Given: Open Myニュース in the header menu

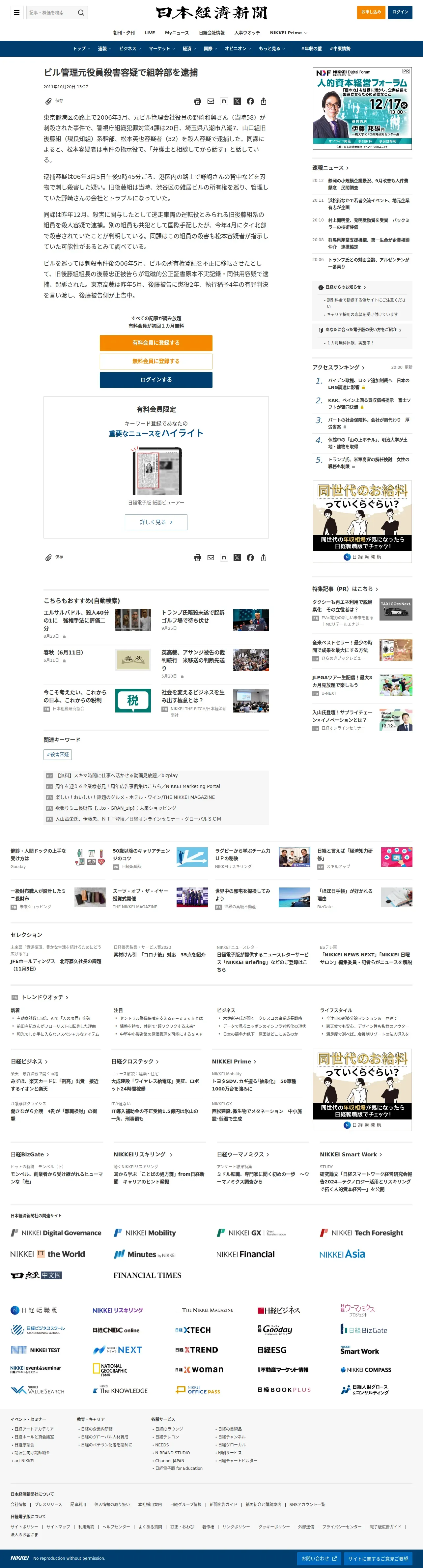Looking at the screenshot, I should (x=177, y=33).
